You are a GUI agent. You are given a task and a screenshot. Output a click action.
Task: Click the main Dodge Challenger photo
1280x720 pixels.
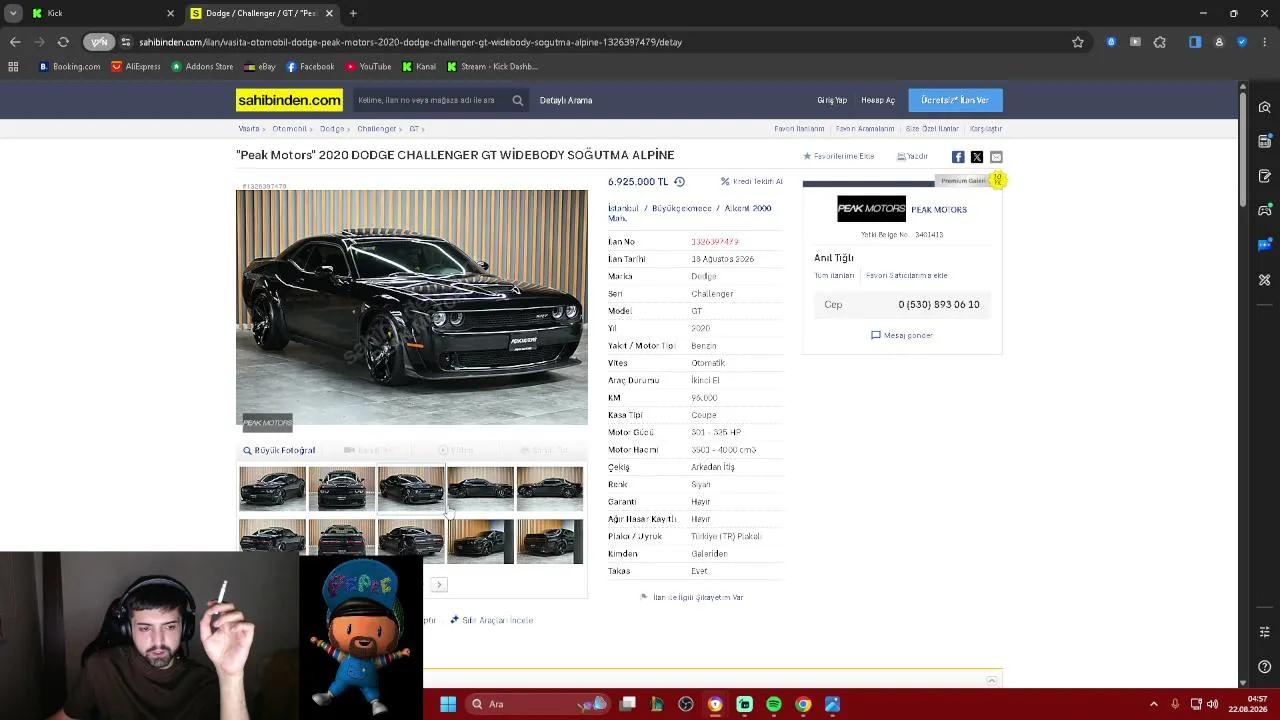tap(412, 308)
